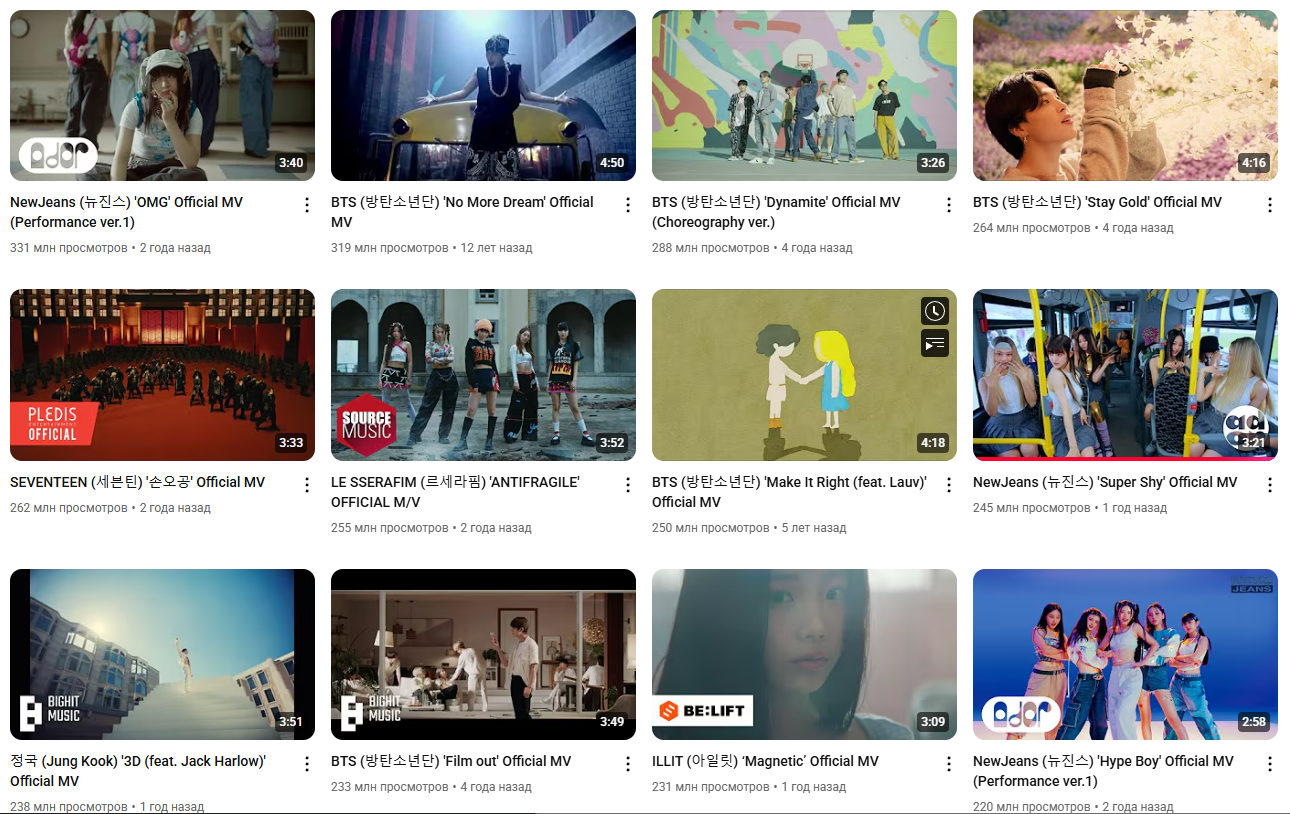This screenshot has width=1290, height=814.
Task: Open options menu for LE SSERAFIM 'ANTIFRAGILE'
Action: (x=628, y=485)
